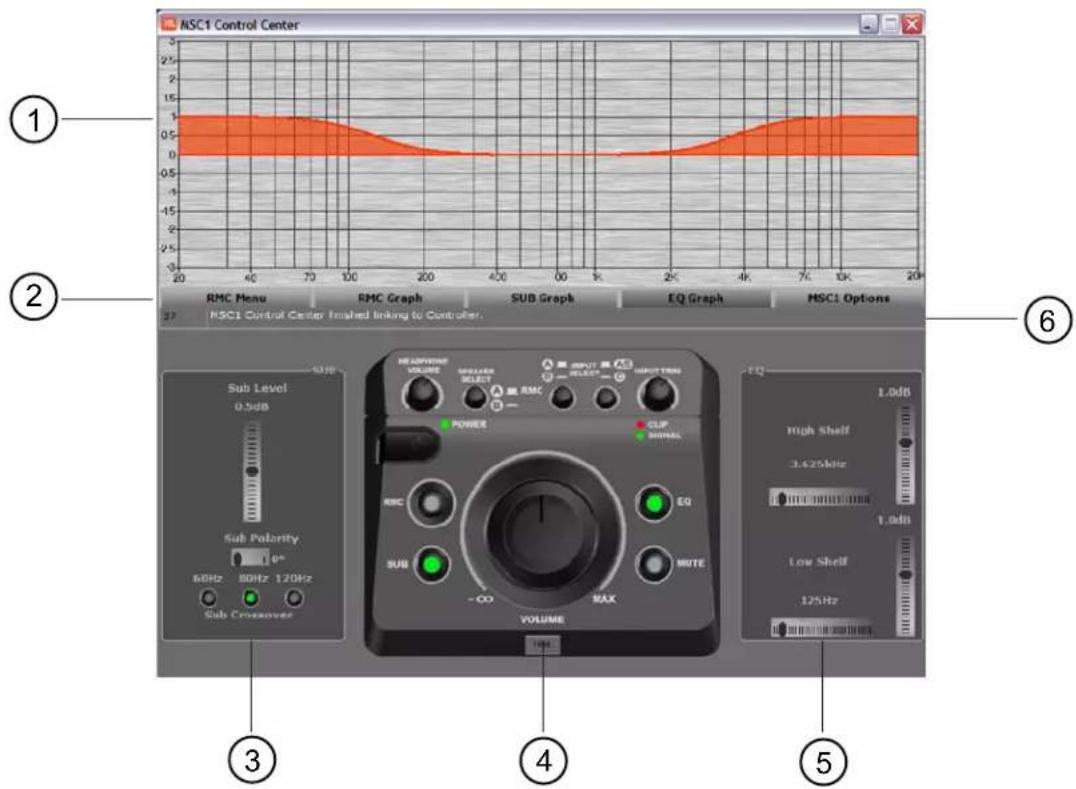Click the small button below the VOLUME label

click(x=543, y=644)
